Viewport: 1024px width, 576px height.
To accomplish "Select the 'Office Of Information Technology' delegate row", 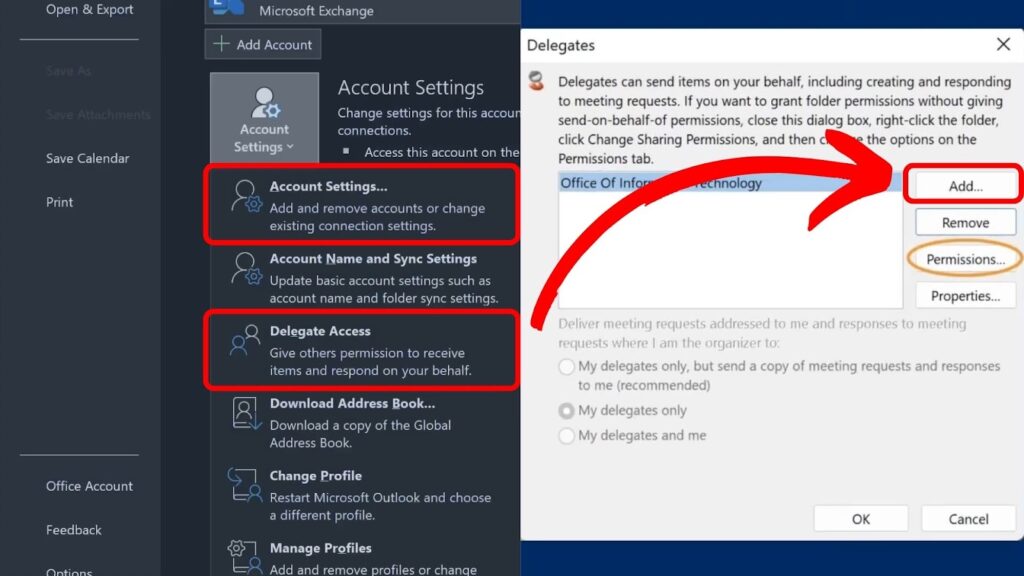I will 730,183.
